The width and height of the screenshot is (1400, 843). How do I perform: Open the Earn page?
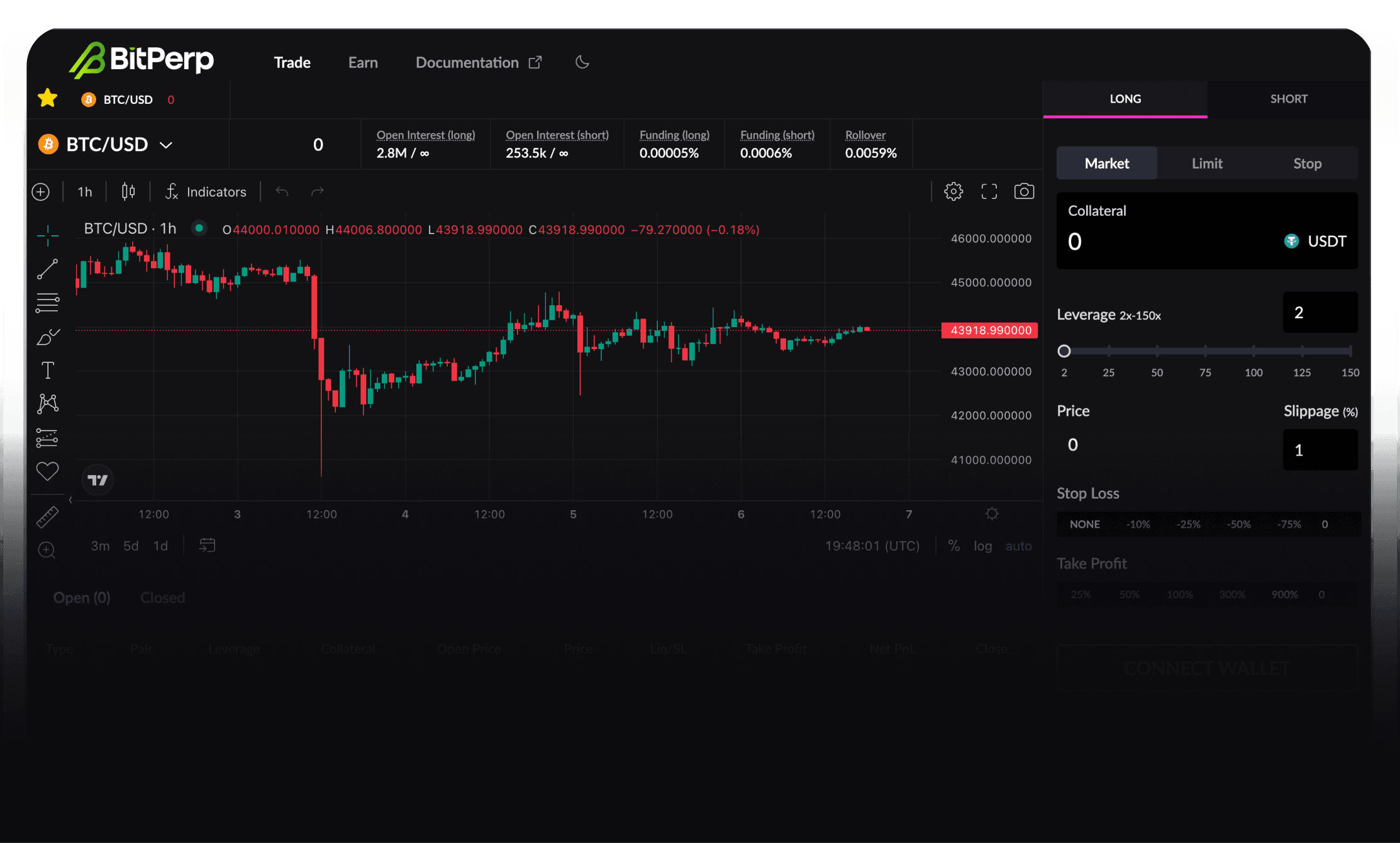coord(363,62)
